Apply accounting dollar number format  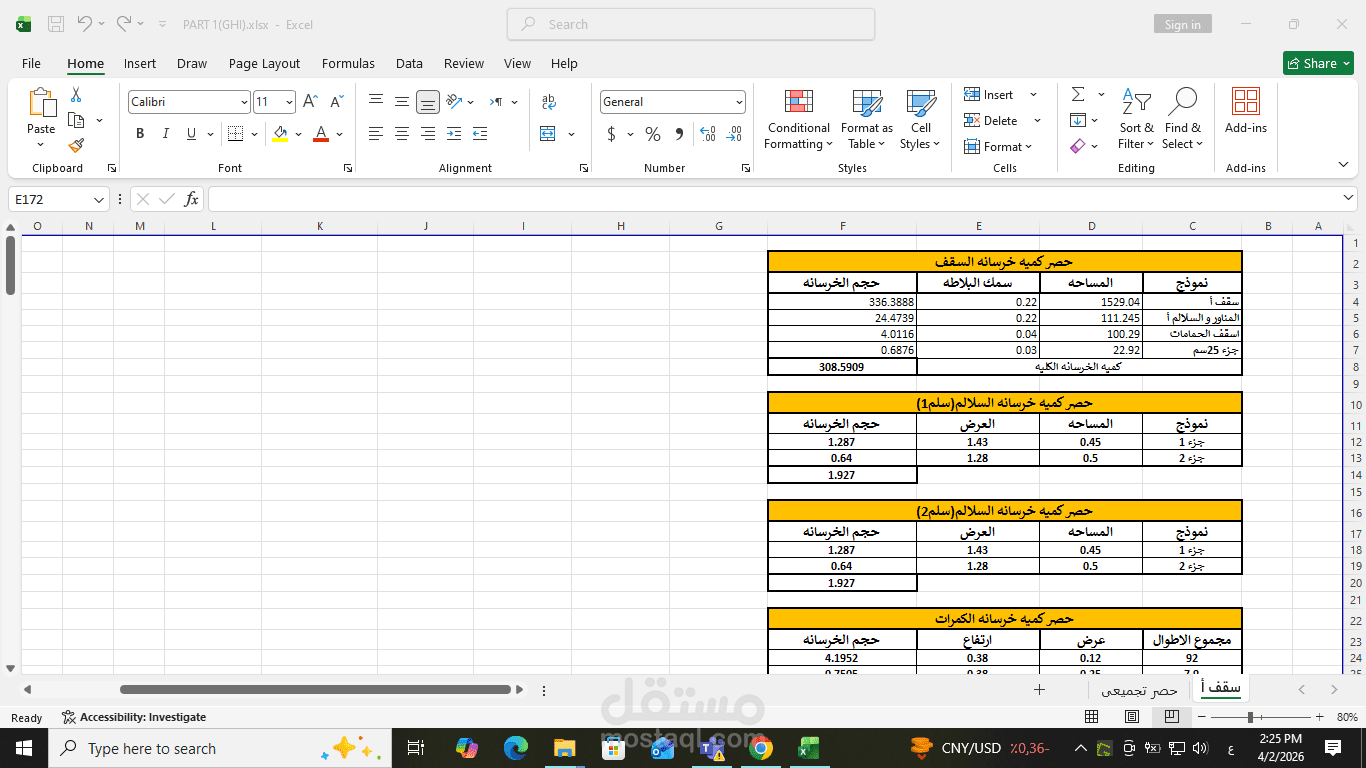tap(611, 134)
